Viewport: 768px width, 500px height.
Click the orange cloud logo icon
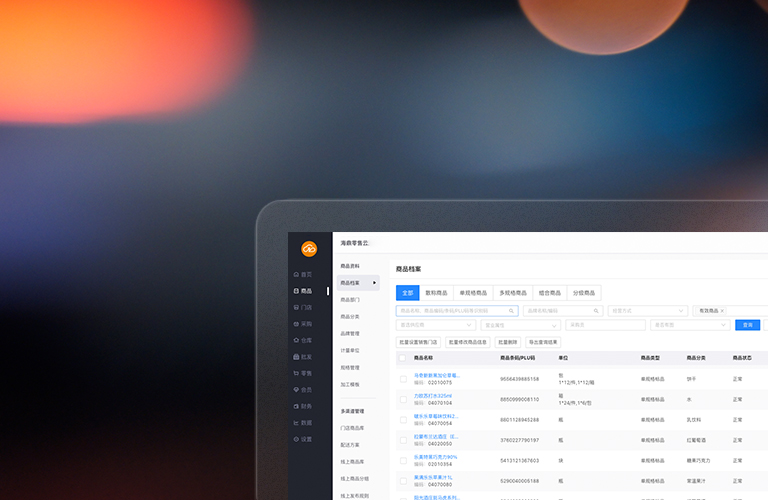point(309,249)
